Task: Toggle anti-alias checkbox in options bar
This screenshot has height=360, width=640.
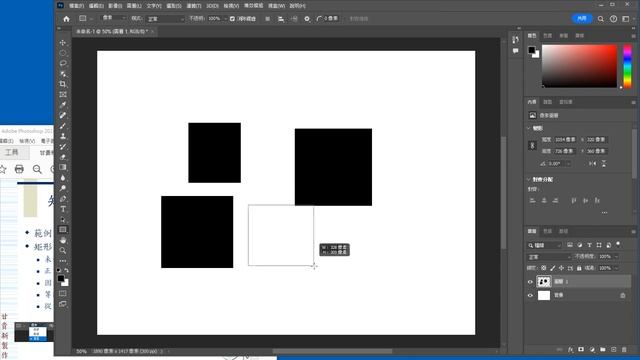Action: (232, 19)
